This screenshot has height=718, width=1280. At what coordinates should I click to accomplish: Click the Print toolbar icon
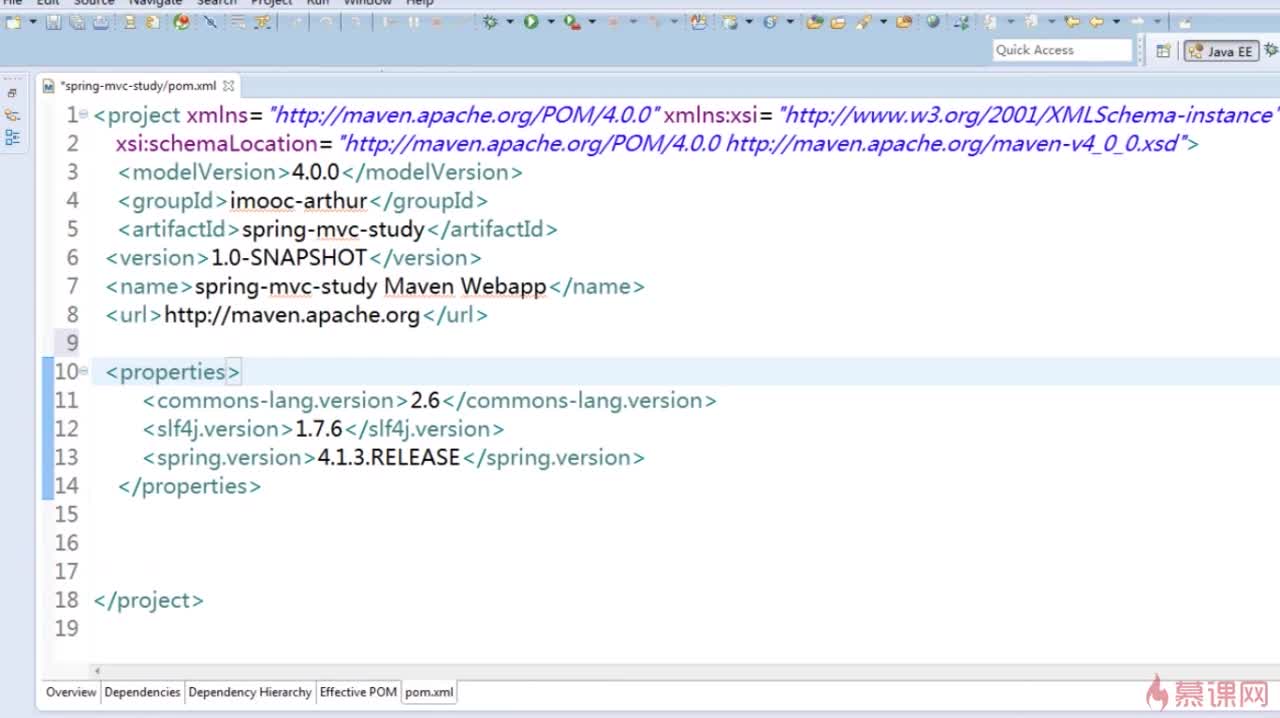tap(100, 21)
